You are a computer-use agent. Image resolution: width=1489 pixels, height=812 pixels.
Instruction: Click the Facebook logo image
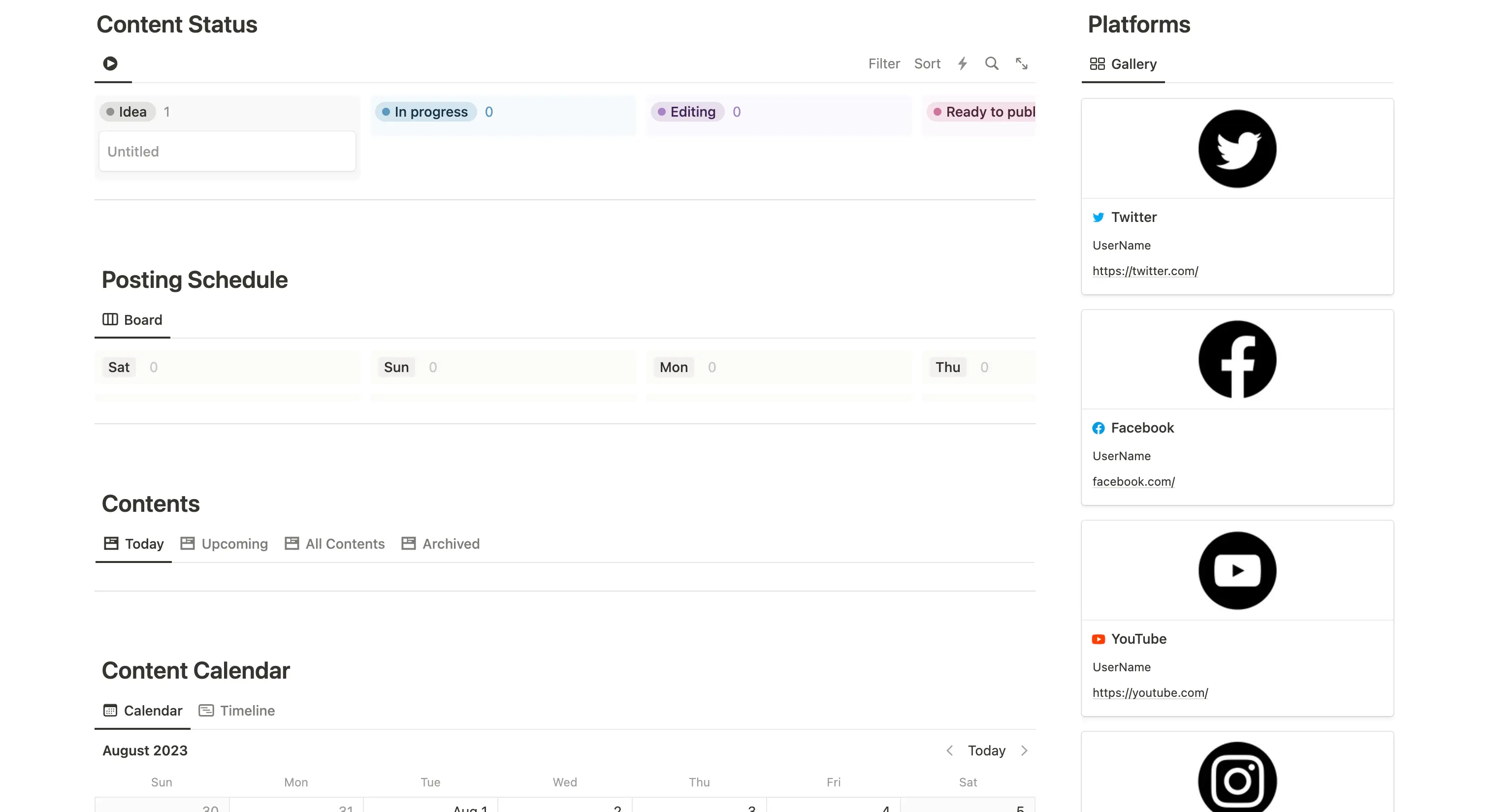1237,359
